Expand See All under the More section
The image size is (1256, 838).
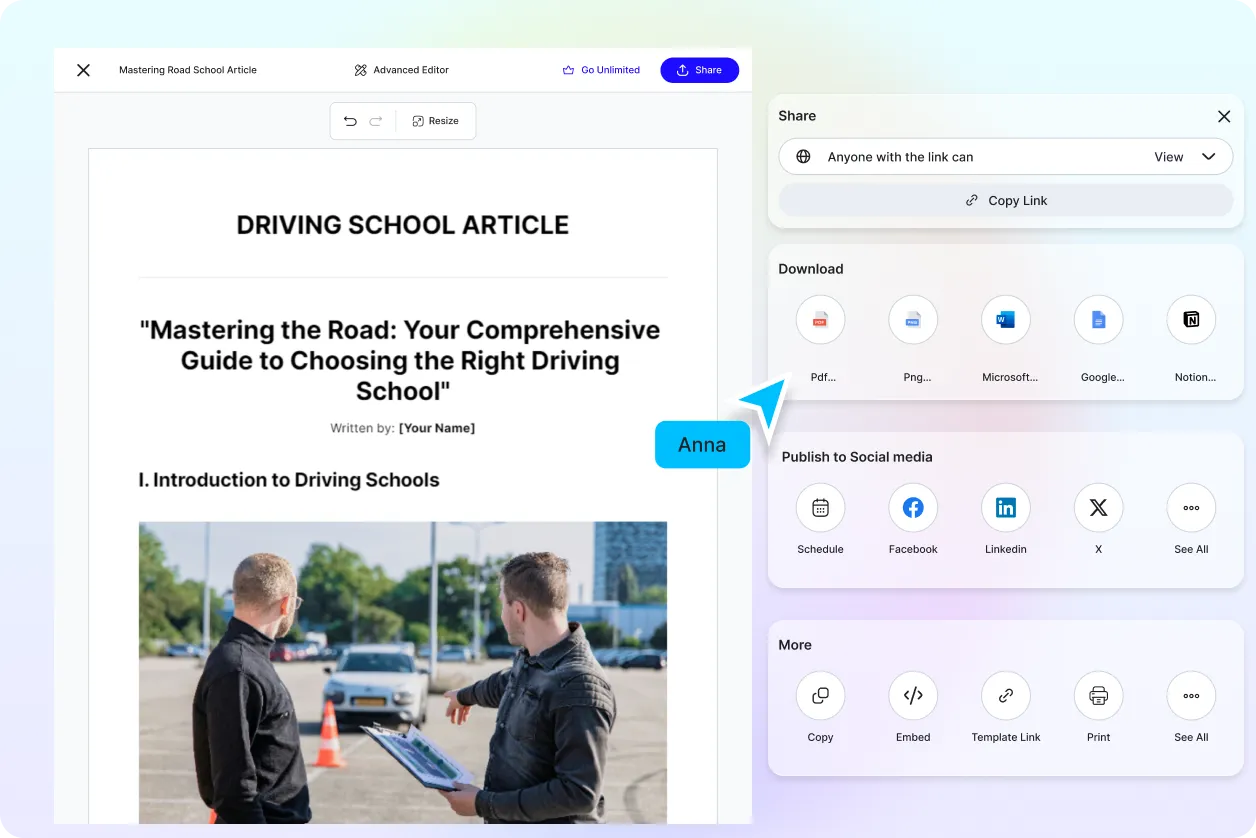click(1191, 695)
